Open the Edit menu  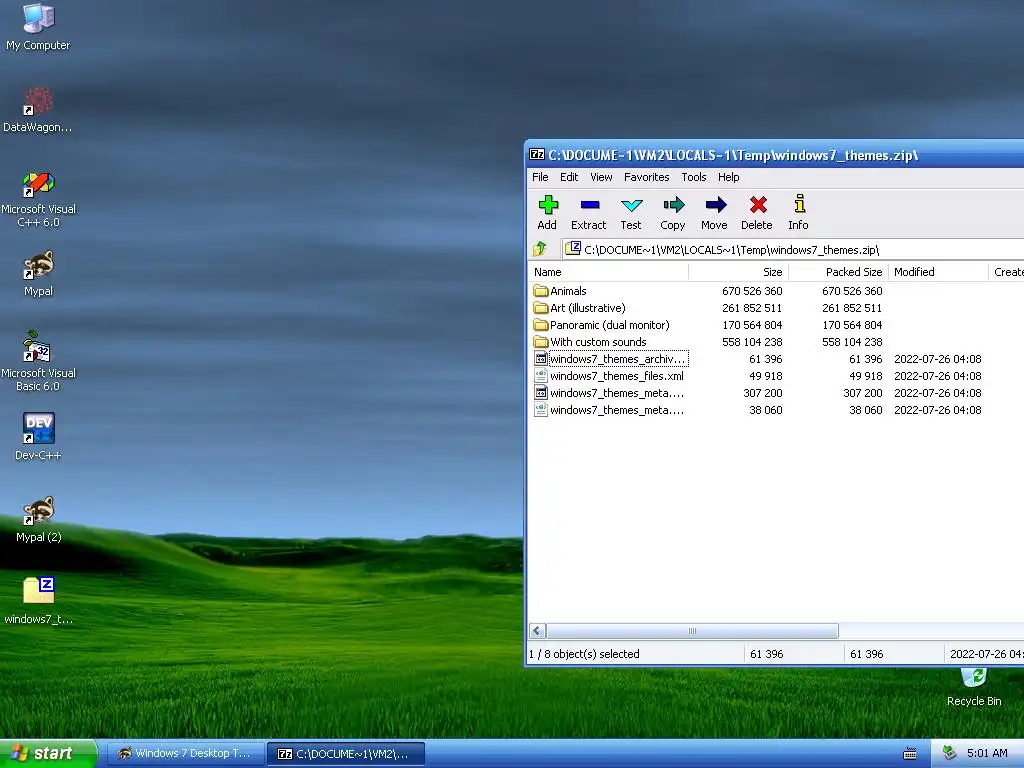pyautogui.click(x=569, y=177)
